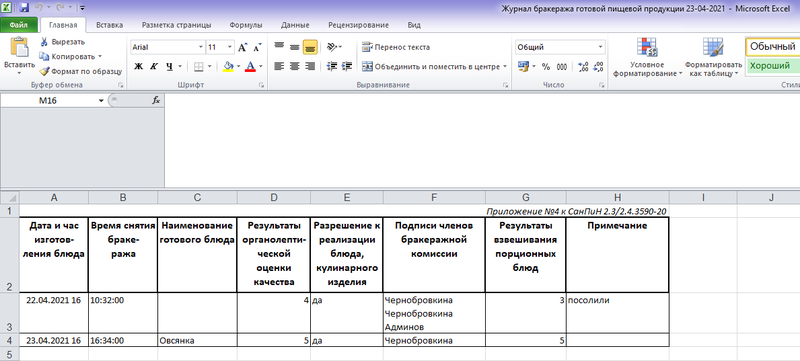Center text horizontally
This screenshot has height=361, width=800.
pos(294,66)
